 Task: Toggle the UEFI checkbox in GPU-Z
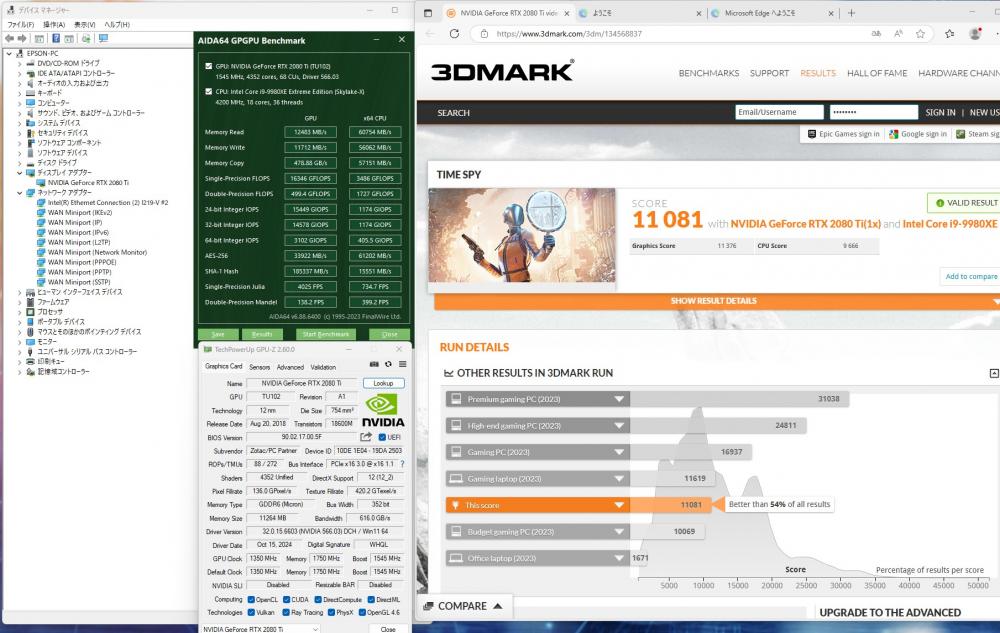coord(382,437)
